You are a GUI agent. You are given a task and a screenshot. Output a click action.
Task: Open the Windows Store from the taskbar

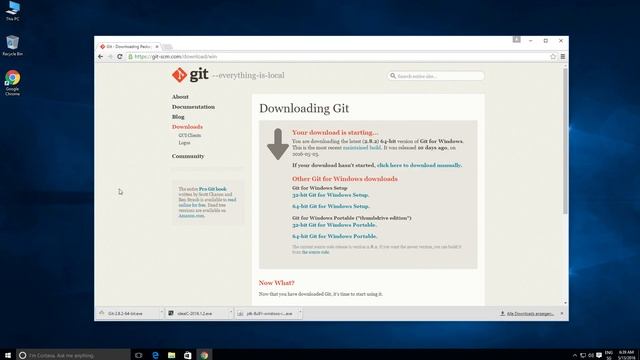[188, 355]
